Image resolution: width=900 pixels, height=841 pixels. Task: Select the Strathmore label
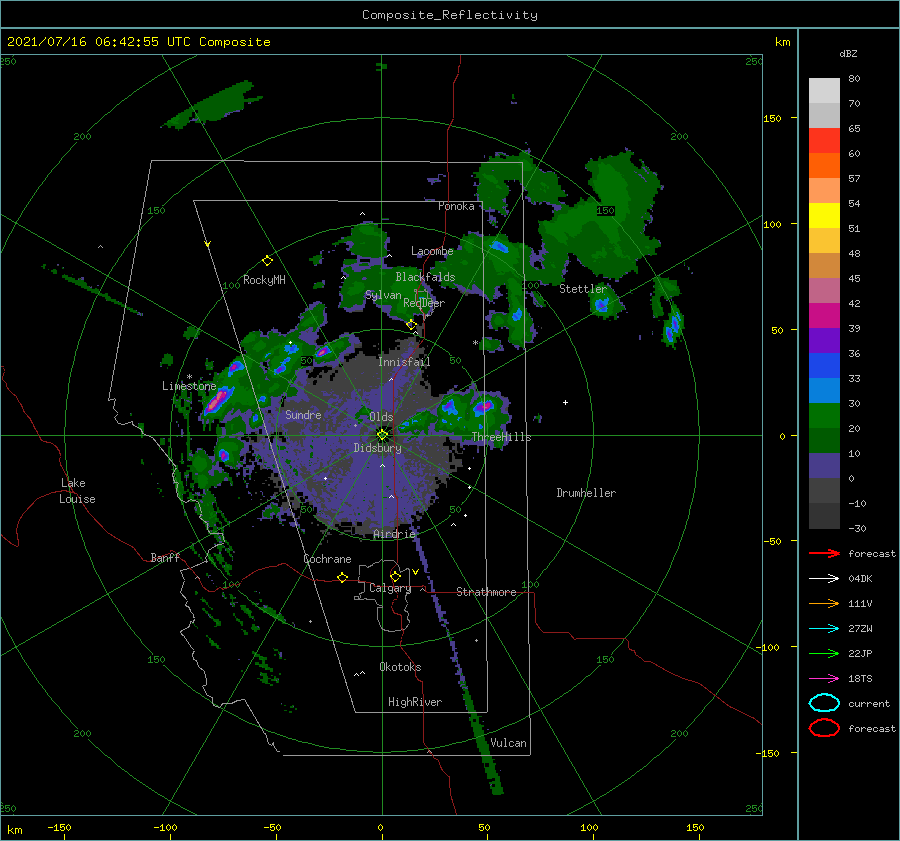pyautogui.click(x=486, y=592)
